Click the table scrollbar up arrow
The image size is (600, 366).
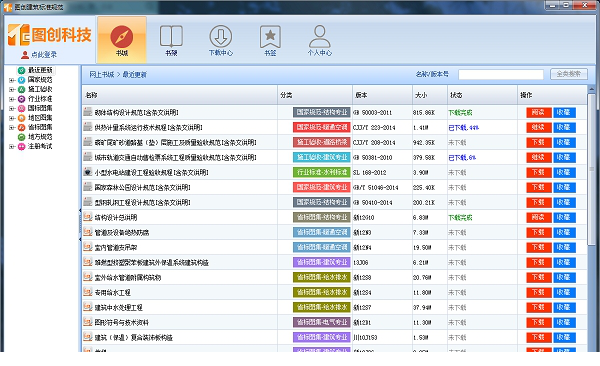coord(591,90)
